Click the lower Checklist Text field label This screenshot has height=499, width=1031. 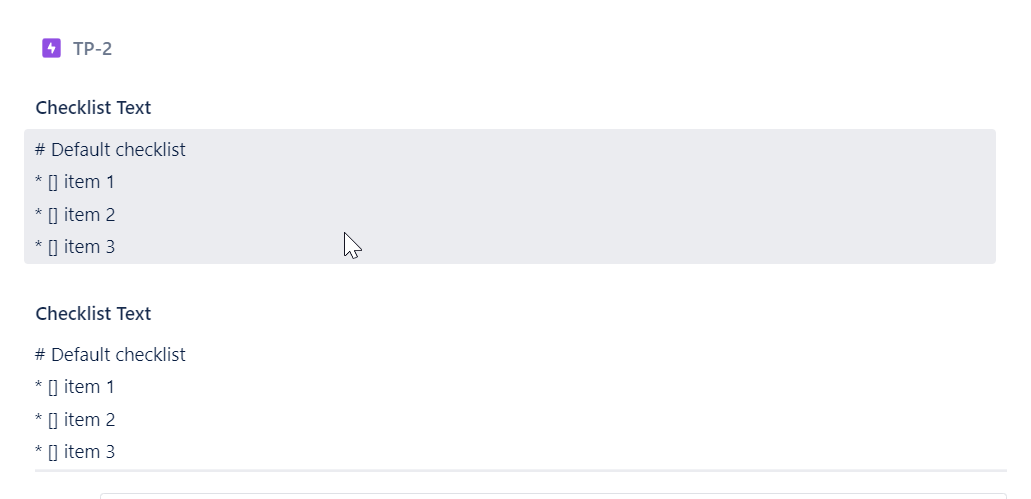(x=93, y=314)
